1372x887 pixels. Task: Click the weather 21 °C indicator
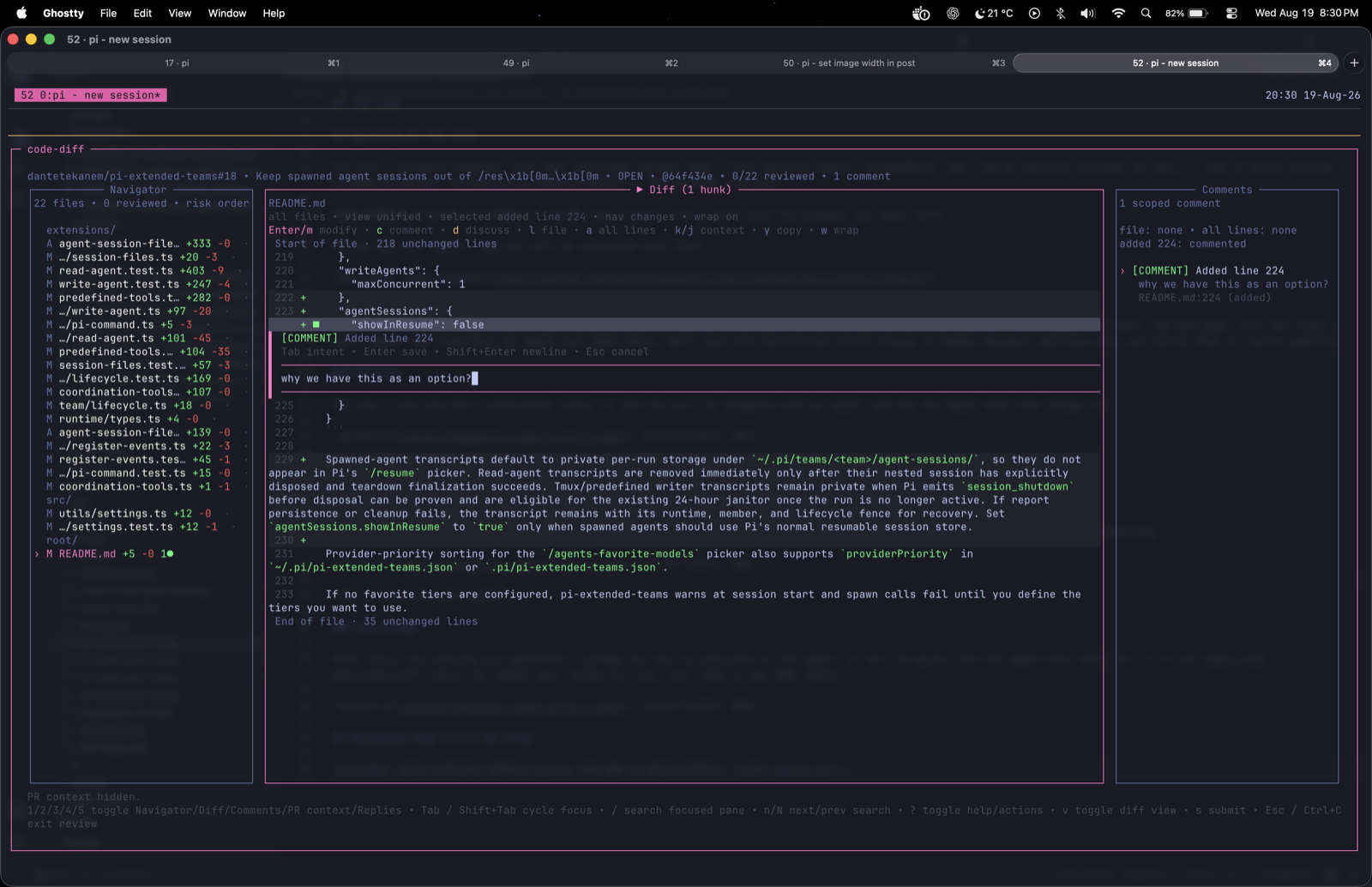(994, 13)
